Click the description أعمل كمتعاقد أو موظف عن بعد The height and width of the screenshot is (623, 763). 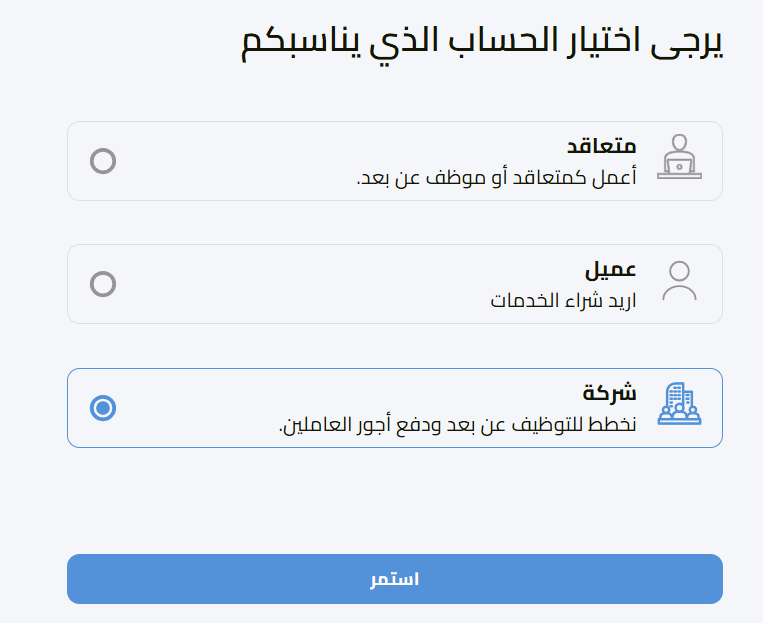(x=496, y=178)
